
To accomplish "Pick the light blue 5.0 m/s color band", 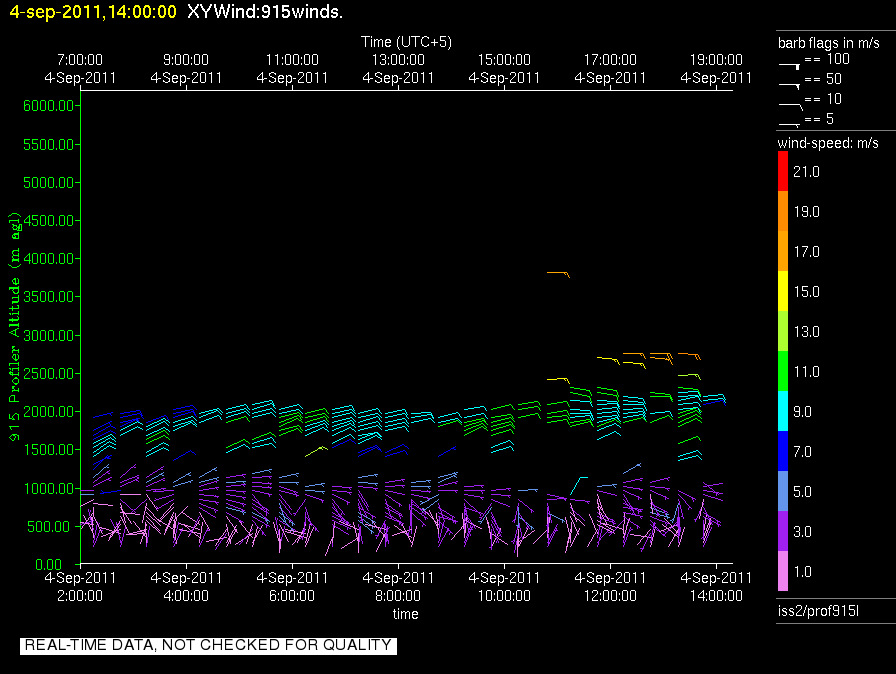I will click(x=783, y=491).
